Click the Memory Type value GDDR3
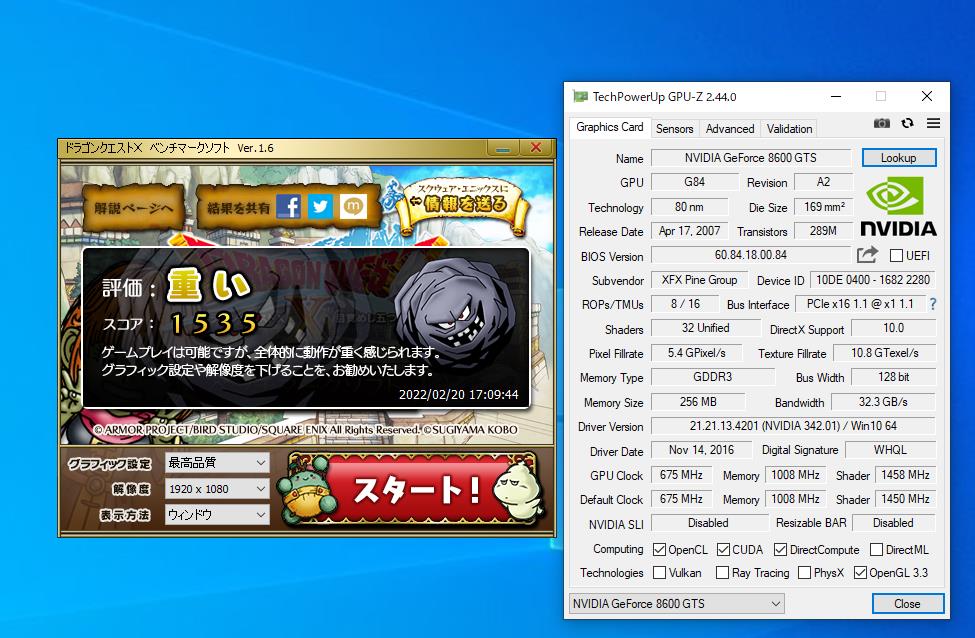The height and width of the screenshot is (638, 975). [713, 377]
